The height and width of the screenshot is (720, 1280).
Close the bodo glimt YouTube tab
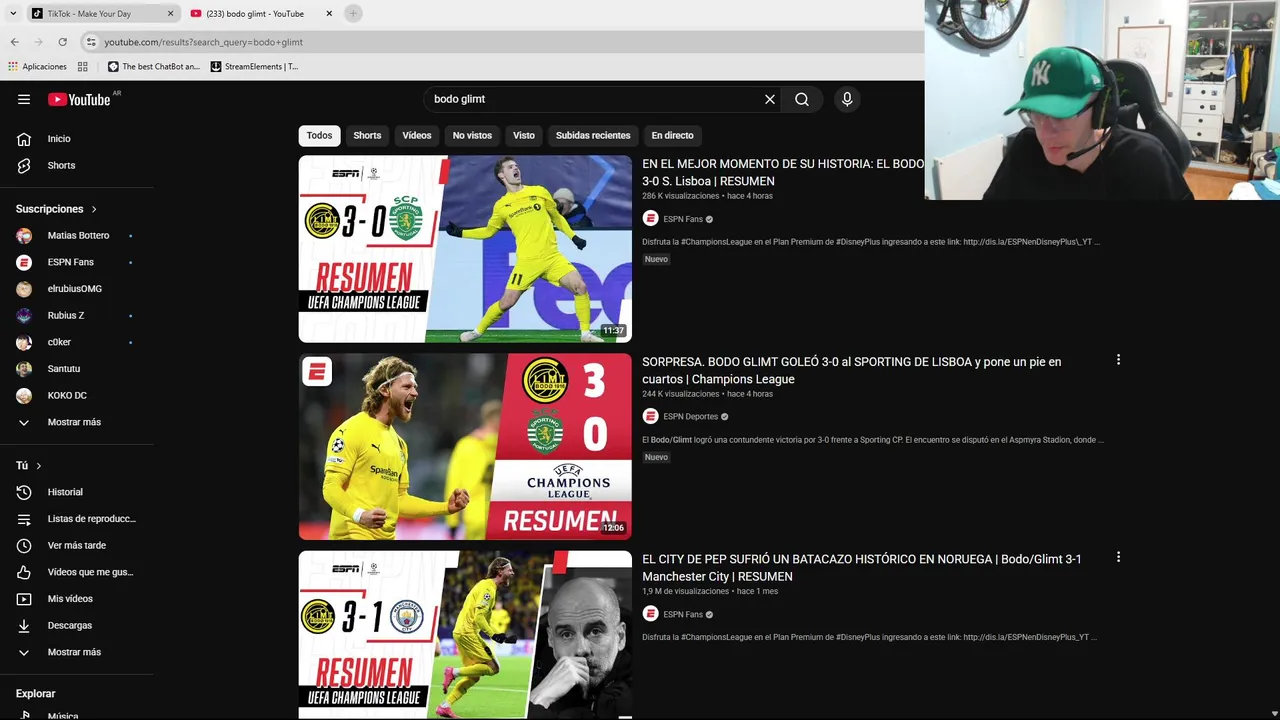click(329, 14)
